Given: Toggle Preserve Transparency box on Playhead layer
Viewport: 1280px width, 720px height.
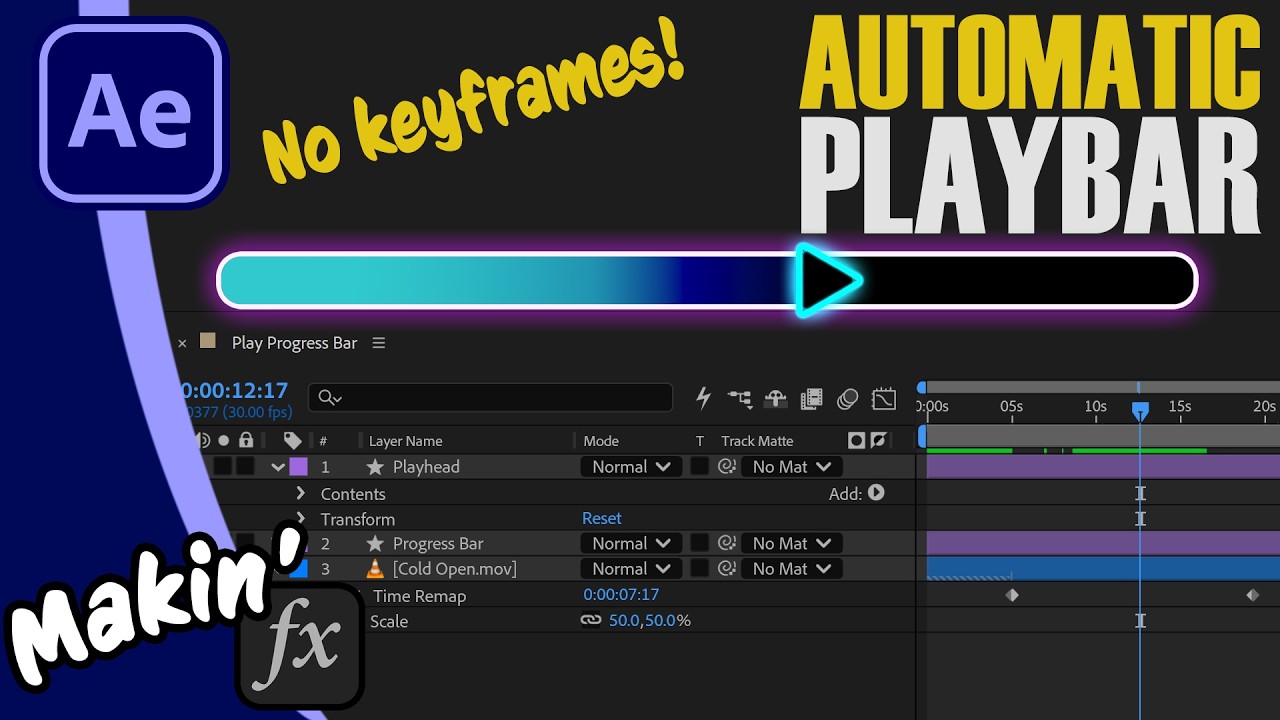Looking at the screenshot, I should click(x=700, y=467).
